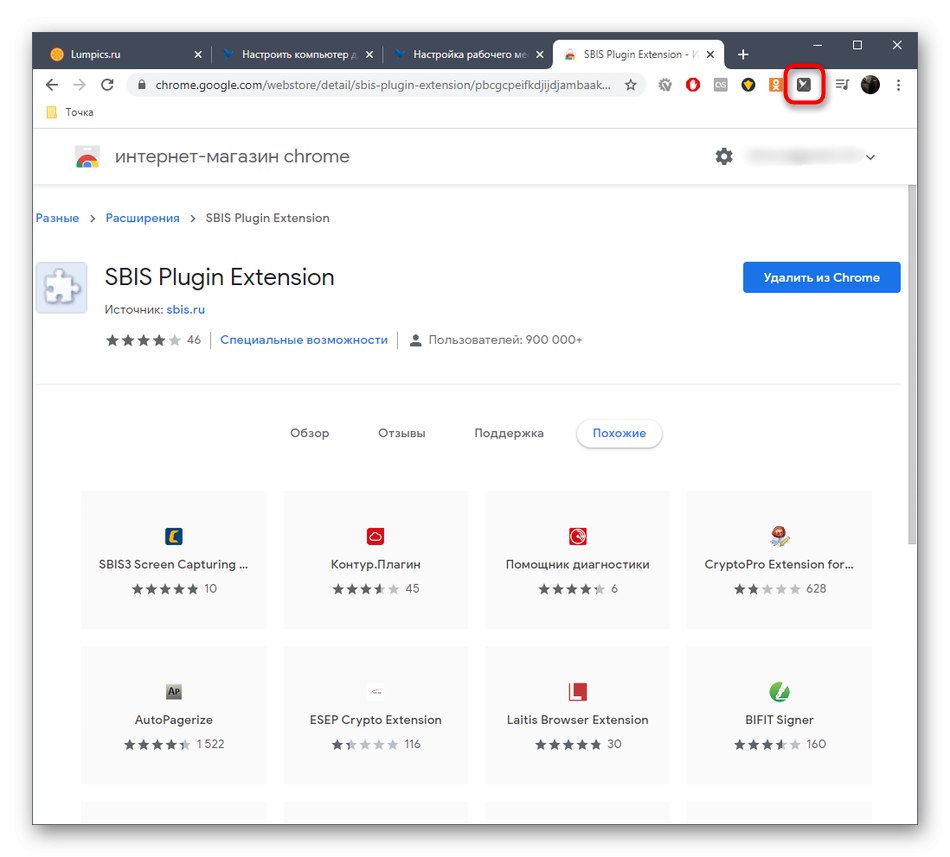Open the gray extension icon before the yellow shield
Viewport: 950px width, 857px height.
click(x=720, y=85)
